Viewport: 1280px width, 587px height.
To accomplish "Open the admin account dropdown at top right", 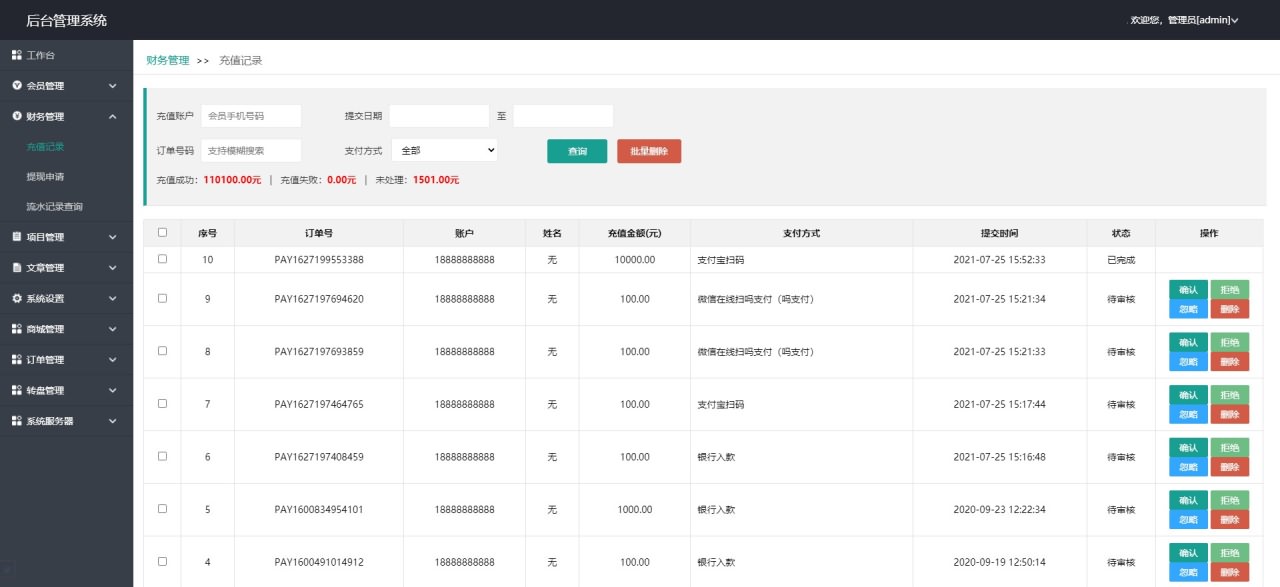I will [x=1184, y=20].
